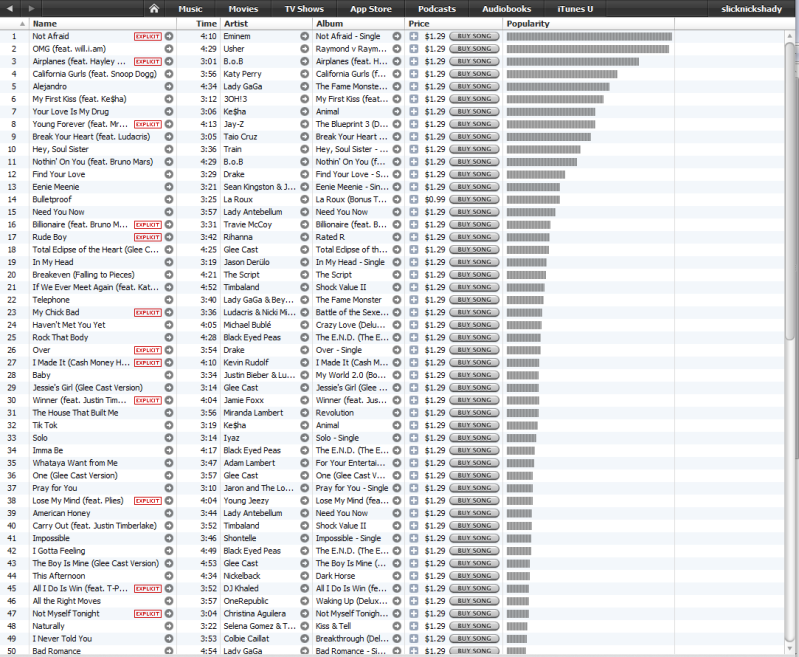Sort by the Time column header

point(199,23)
